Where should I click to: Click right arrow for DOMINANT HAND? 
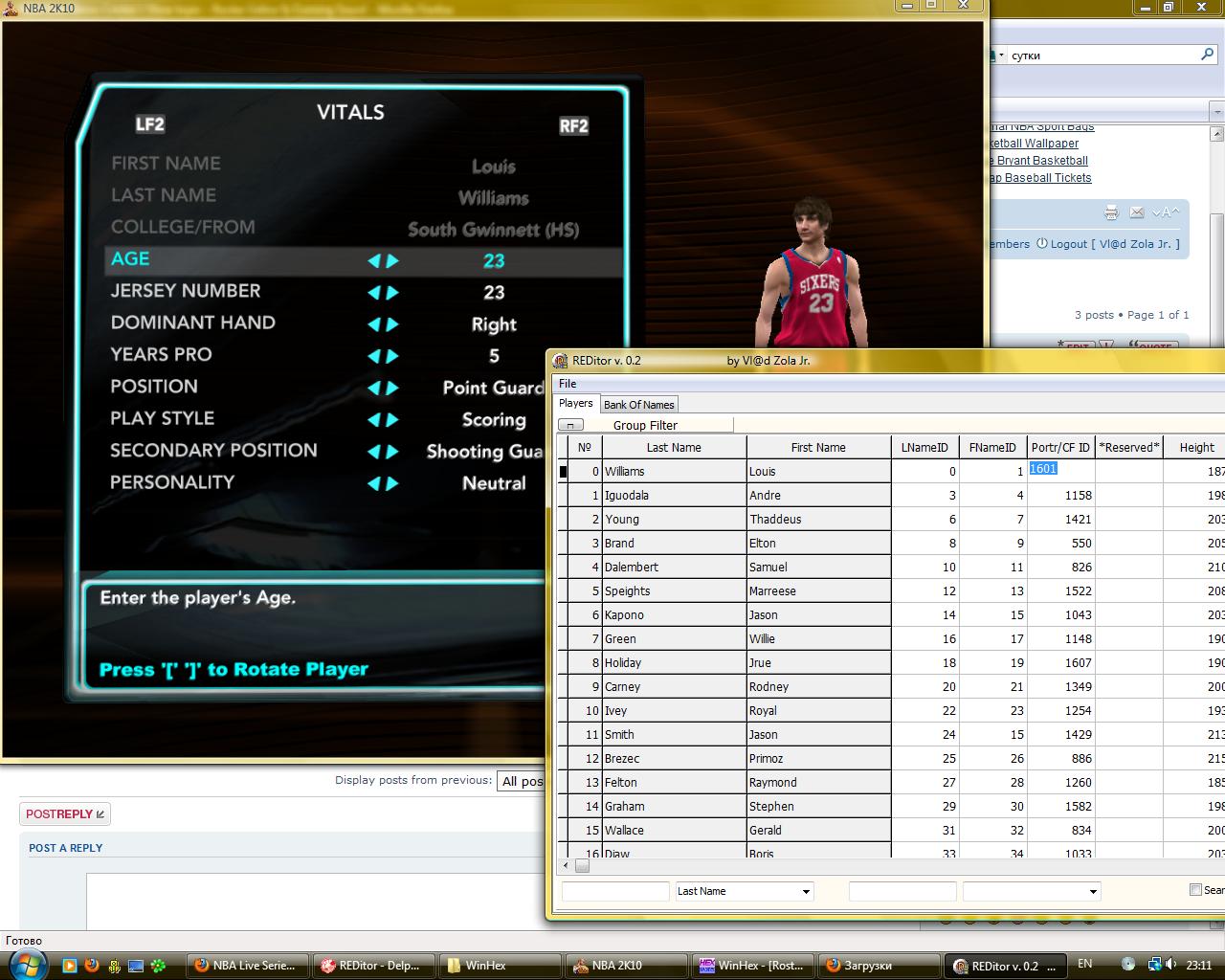(392, 324)
